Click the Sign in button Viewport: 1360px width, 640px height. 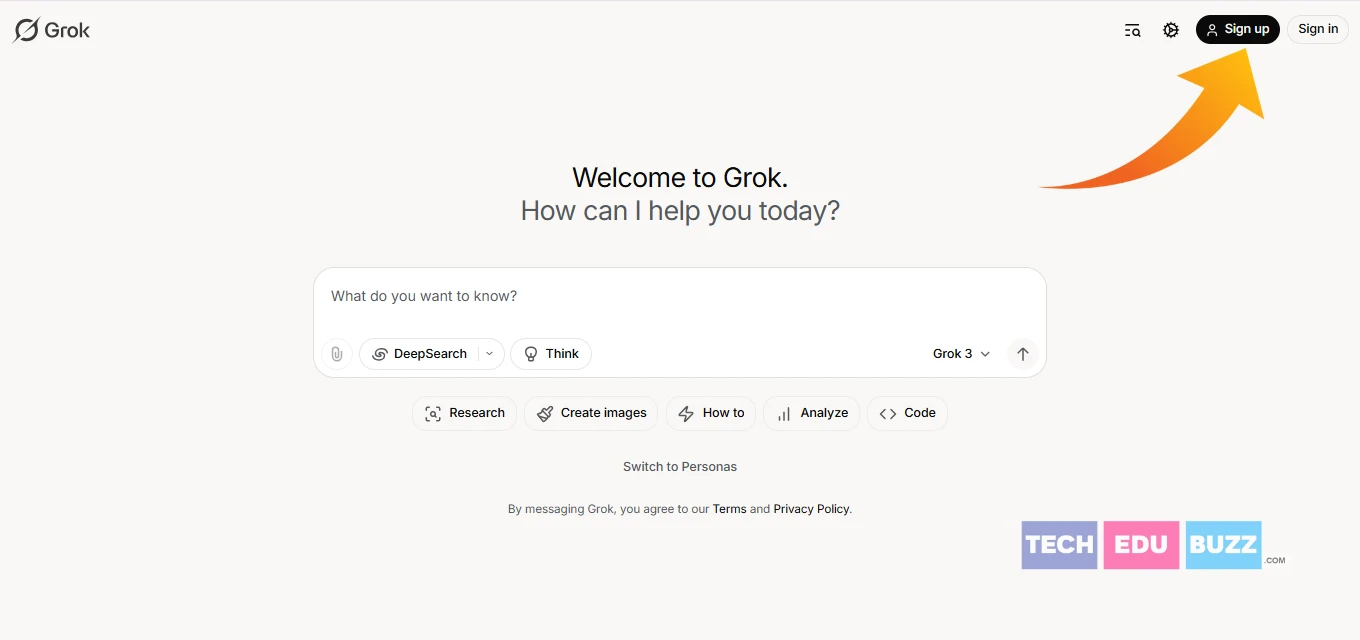click(x=1317, y=29)
